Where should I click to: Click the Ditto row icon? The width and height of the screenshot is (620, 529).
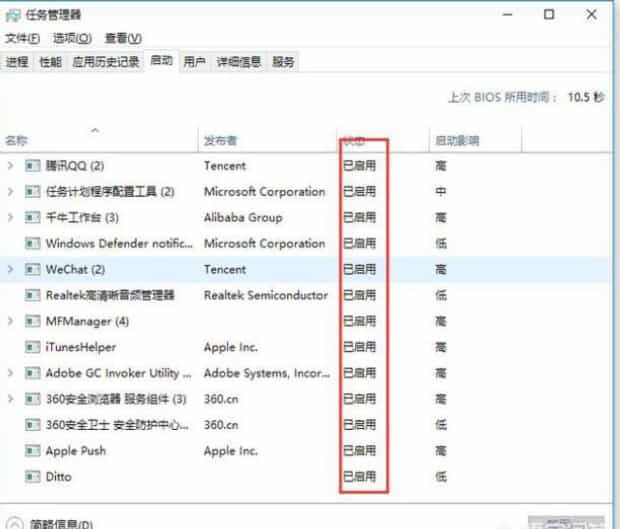click(32, 477)
